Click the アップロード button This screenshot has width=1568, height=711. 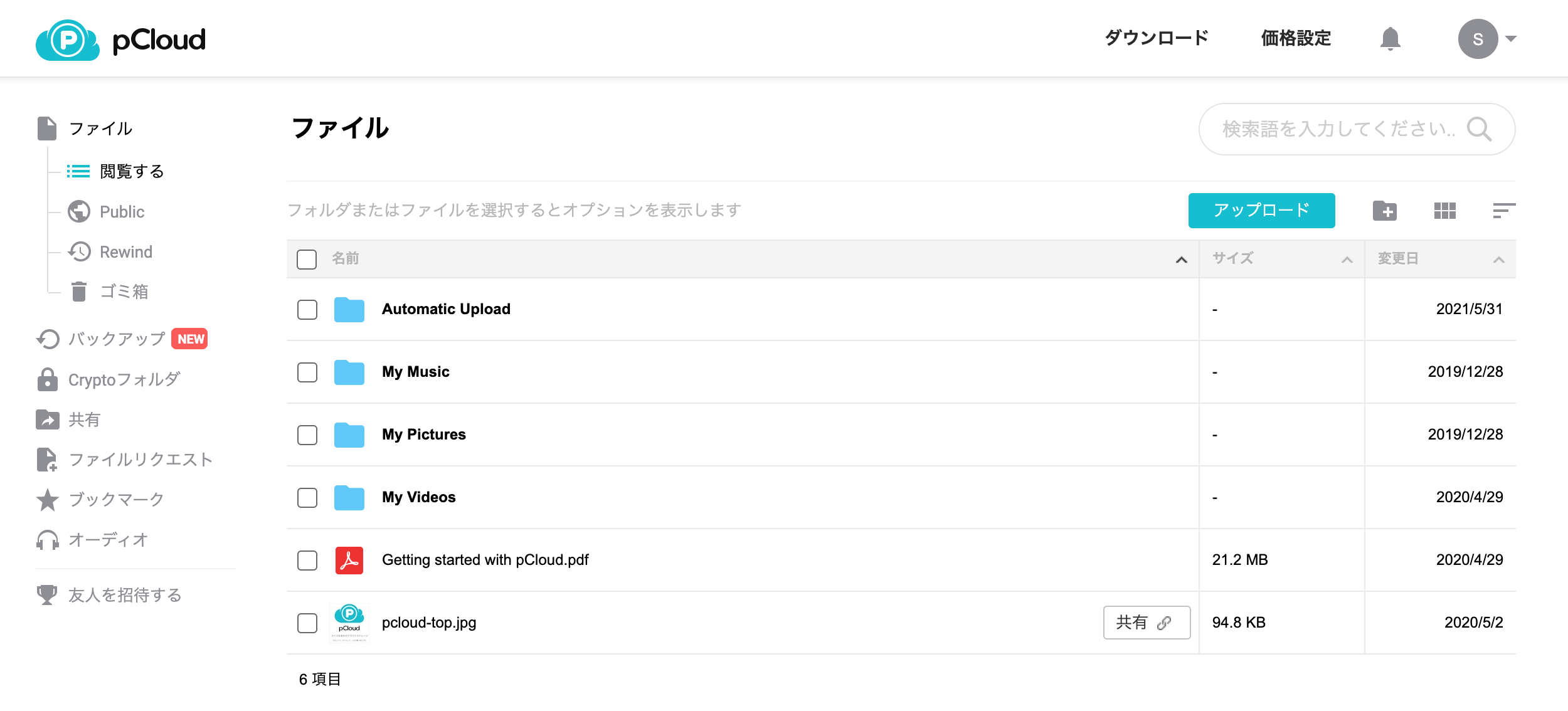pos(1261,211)
